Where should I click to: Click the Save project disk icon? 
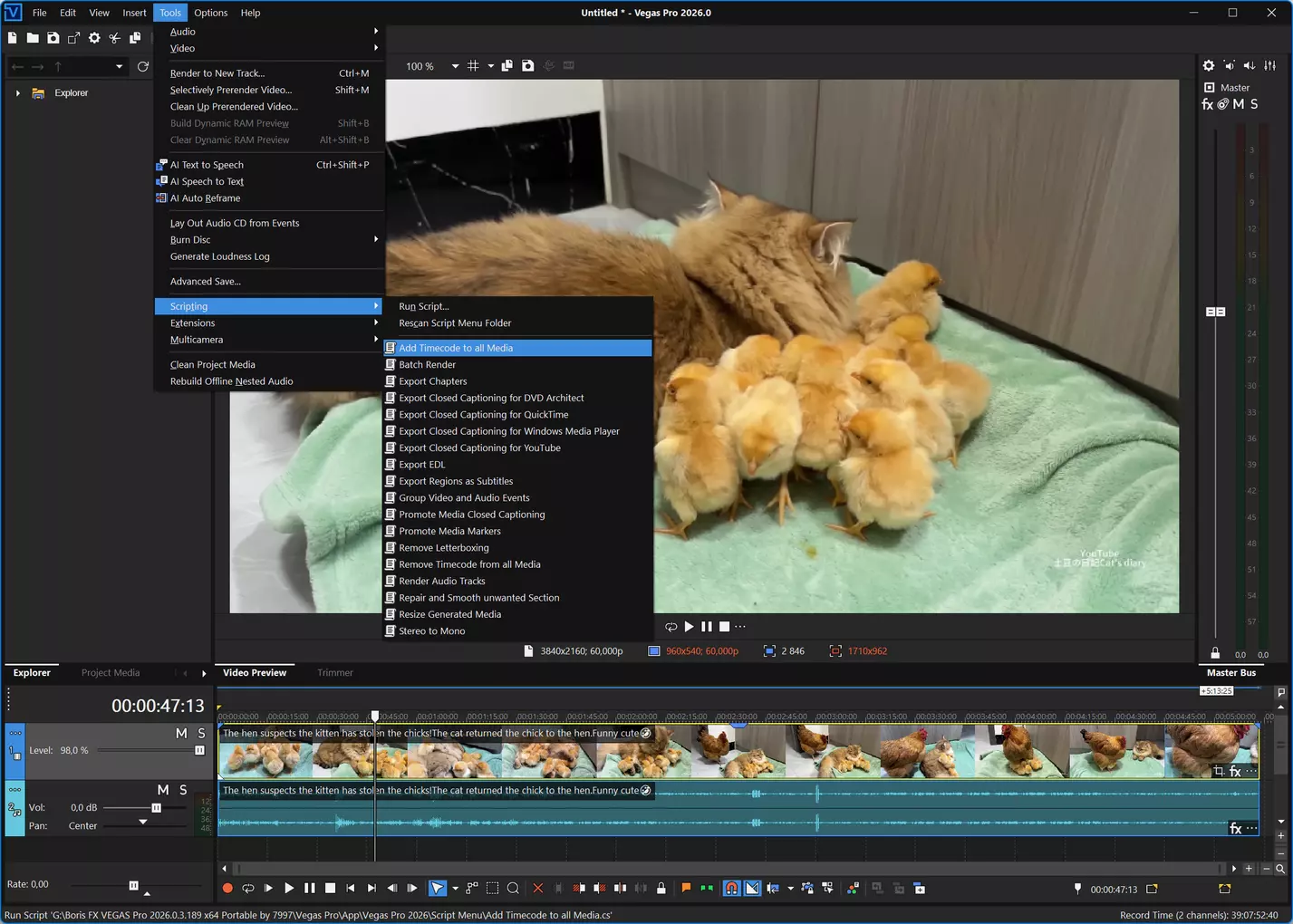click(x=53, y=38)
